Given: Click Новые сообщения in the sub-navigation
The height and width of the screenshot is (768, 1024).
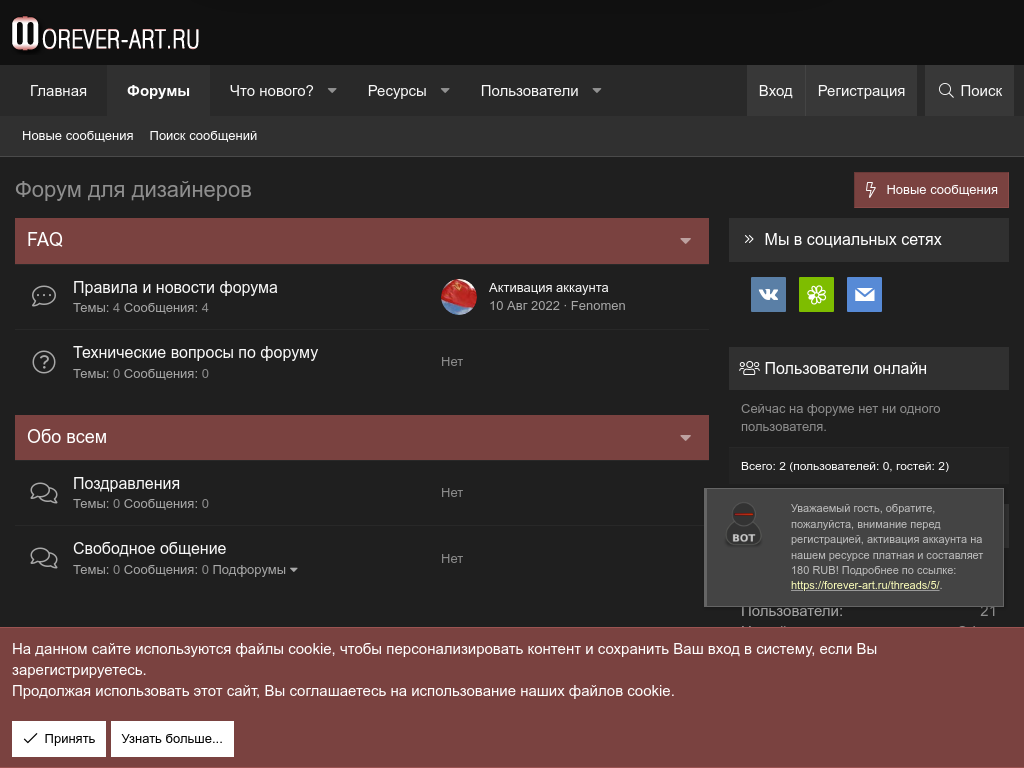Looking at the screenshot, I should [78, 136].
